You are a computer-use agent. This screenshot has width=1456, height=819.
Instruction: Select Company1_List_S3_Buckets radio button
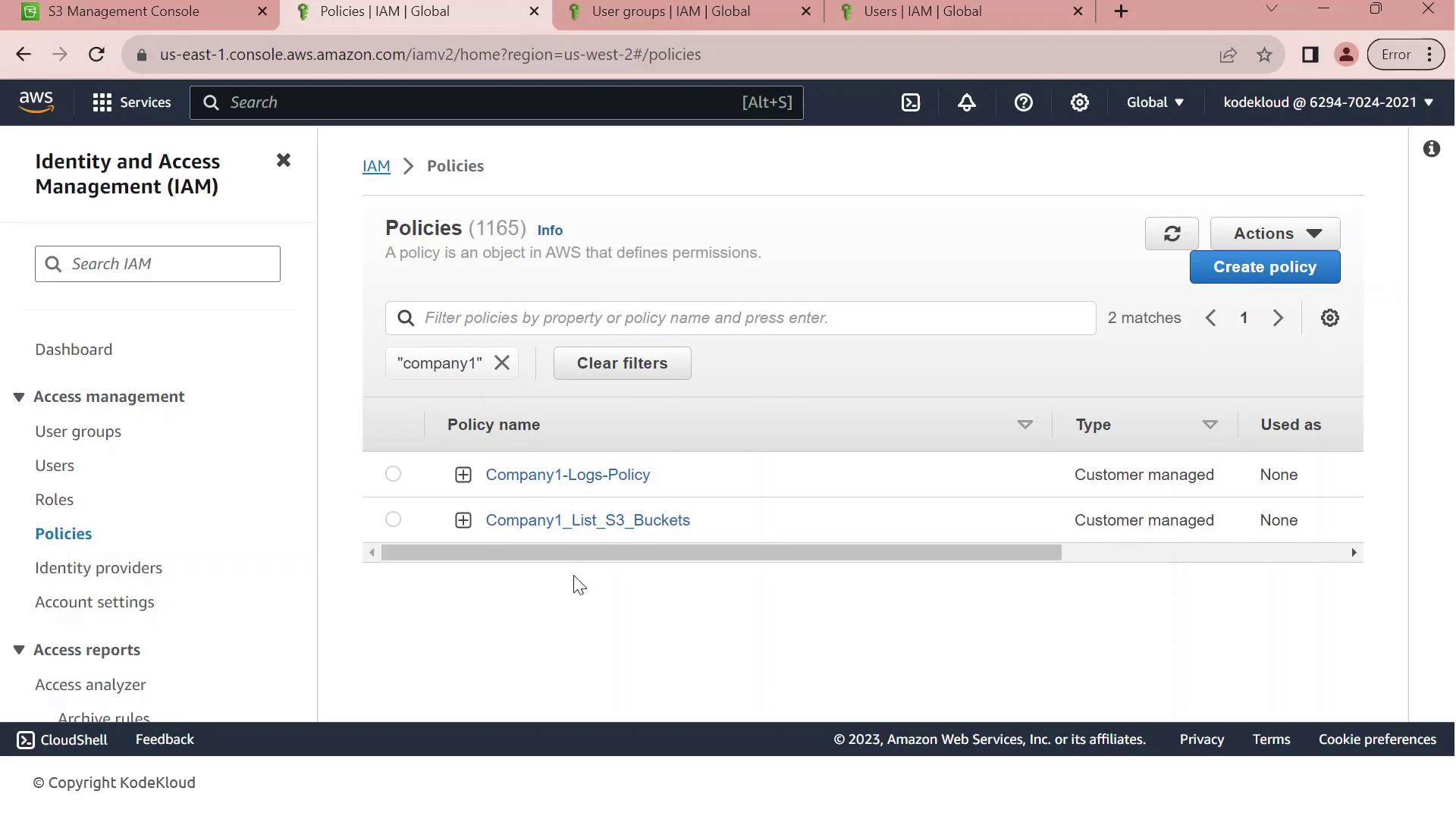393,519
